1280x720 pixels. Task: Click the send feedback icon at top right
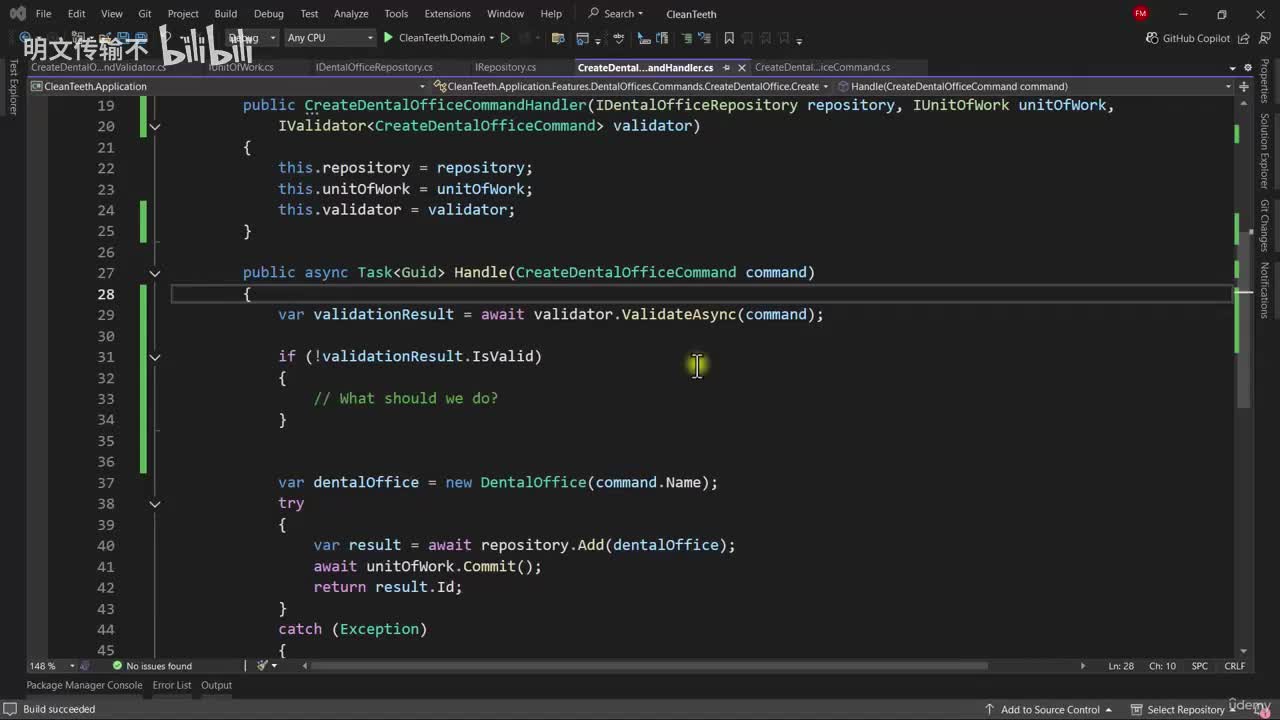pos(1263,38)
